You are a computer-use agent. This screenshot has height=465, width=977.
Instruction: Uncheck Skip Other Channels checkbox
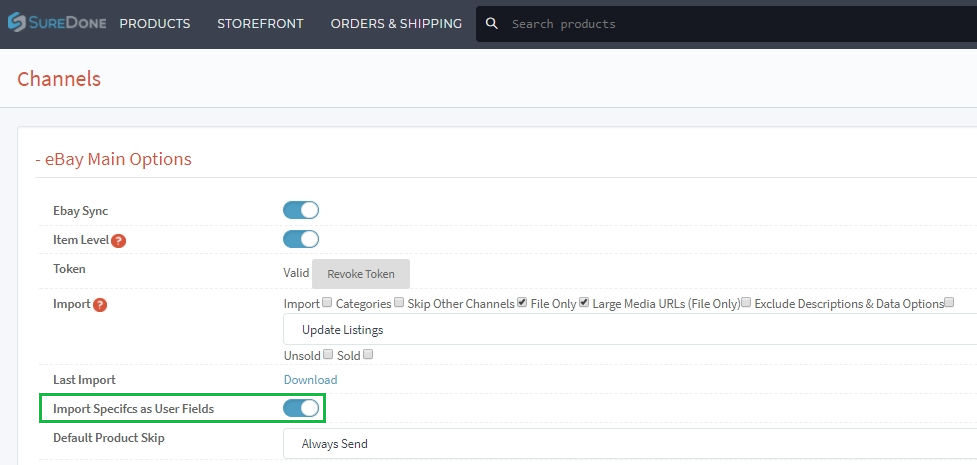pos(522,303)
